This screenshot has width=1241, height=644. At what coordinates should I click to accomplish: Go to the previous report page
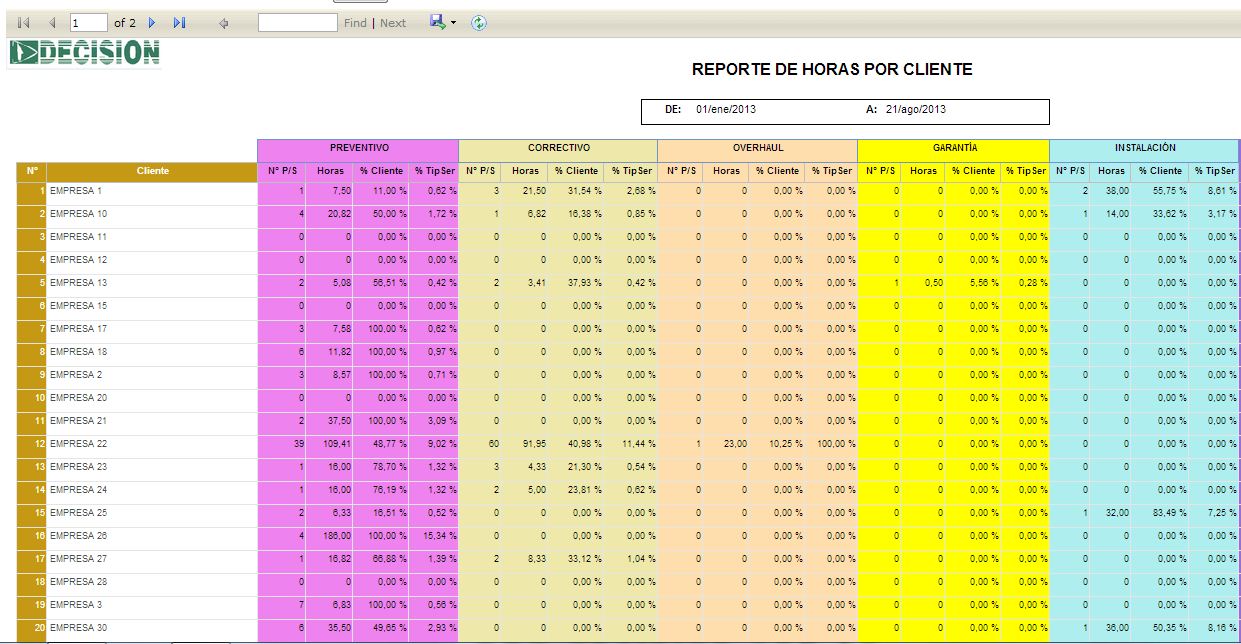click(x=52, y=22)
